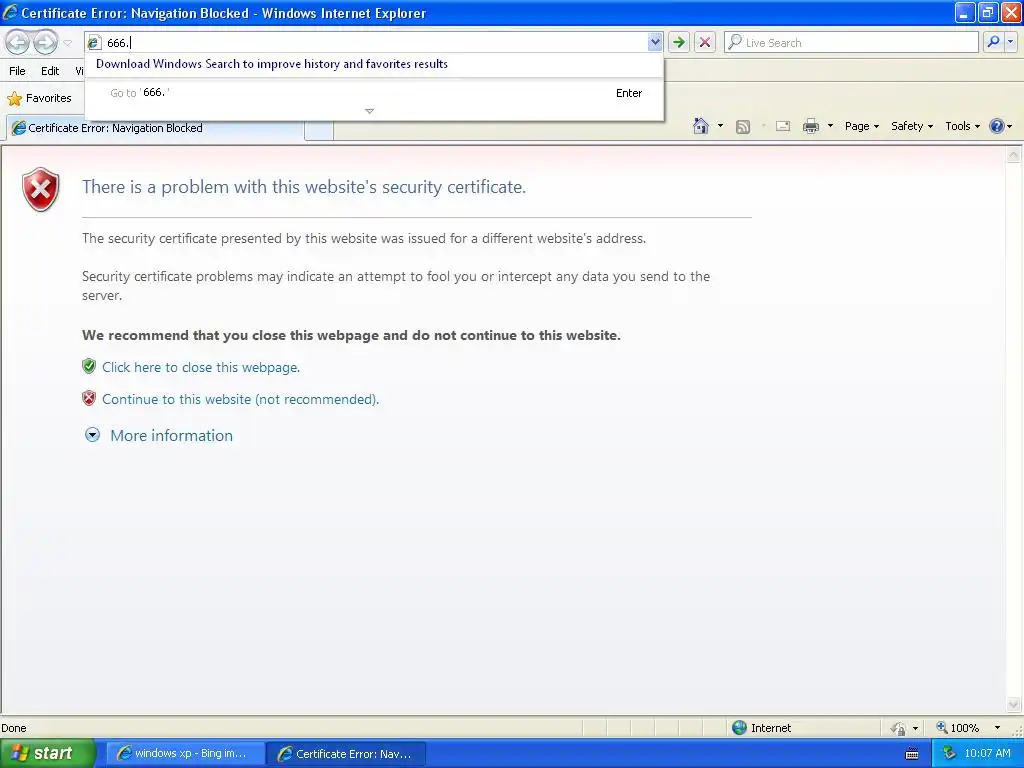Viewport: 1024px width, 768px height.
Task: Click the Help question mark icon
Action: pos(997,126)
